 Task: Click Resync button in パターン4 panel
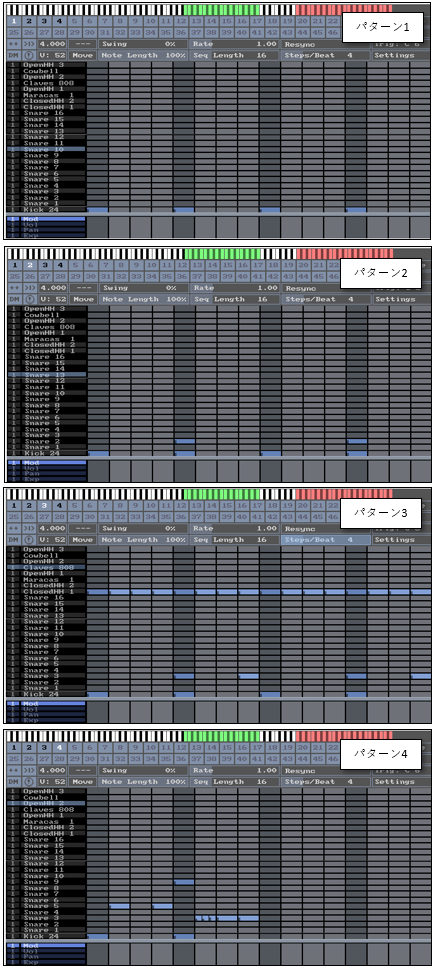(326, 770)
